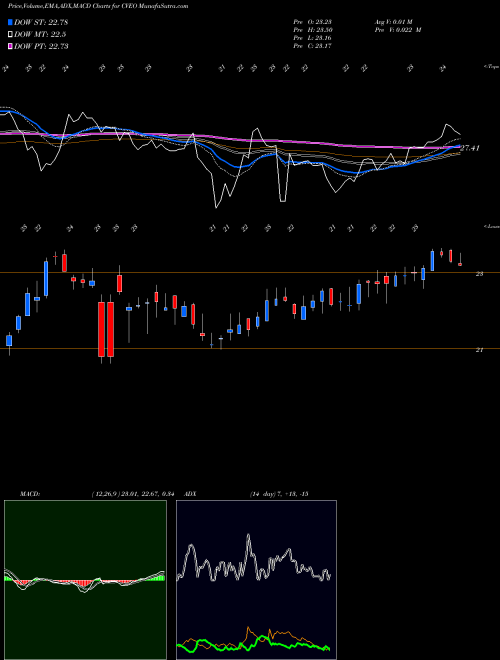Click the 'Pre C: 23.17' value
Image resolution: width=500 pixels, height=660 pixels.
(x=312, y=46)
